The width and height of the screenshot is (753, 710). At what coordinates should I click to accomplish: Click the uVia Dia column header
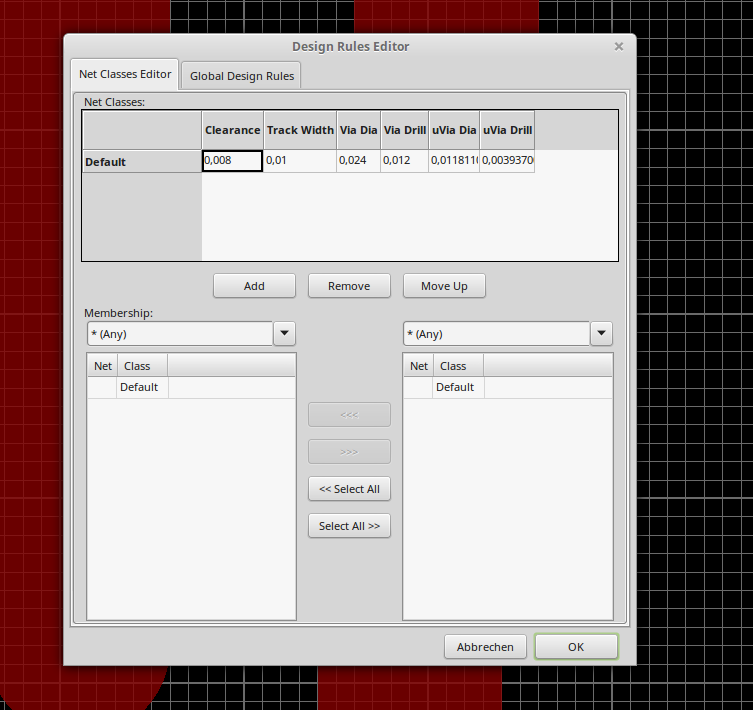pos(454,130)
